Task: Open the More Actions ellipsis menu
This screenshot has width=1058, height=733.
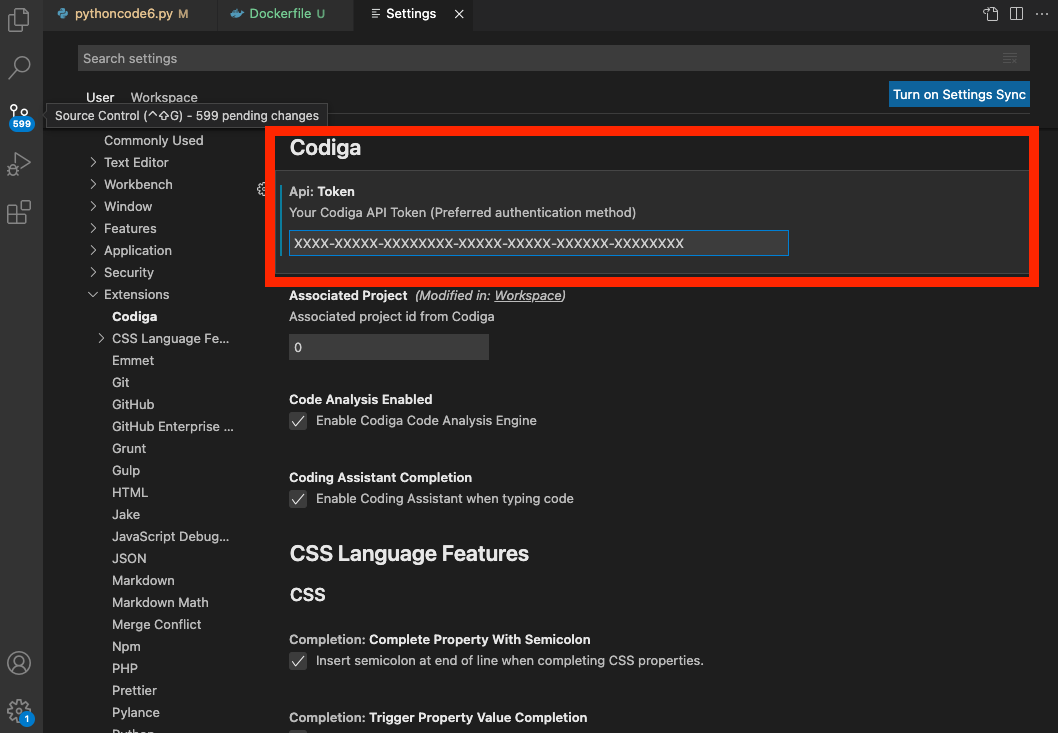Action: pyautogui.click(x=1042, y=13)
